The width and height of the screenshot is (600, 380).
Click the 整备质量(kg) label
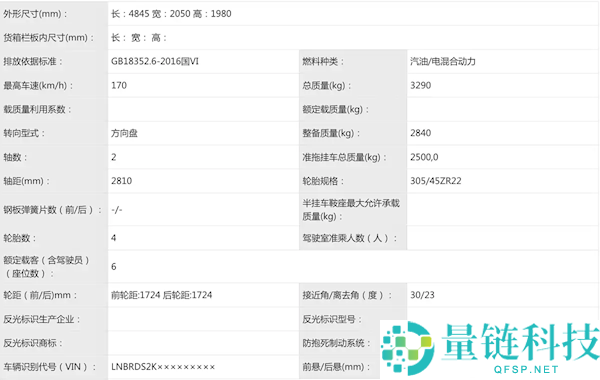[x=331, y=133]
